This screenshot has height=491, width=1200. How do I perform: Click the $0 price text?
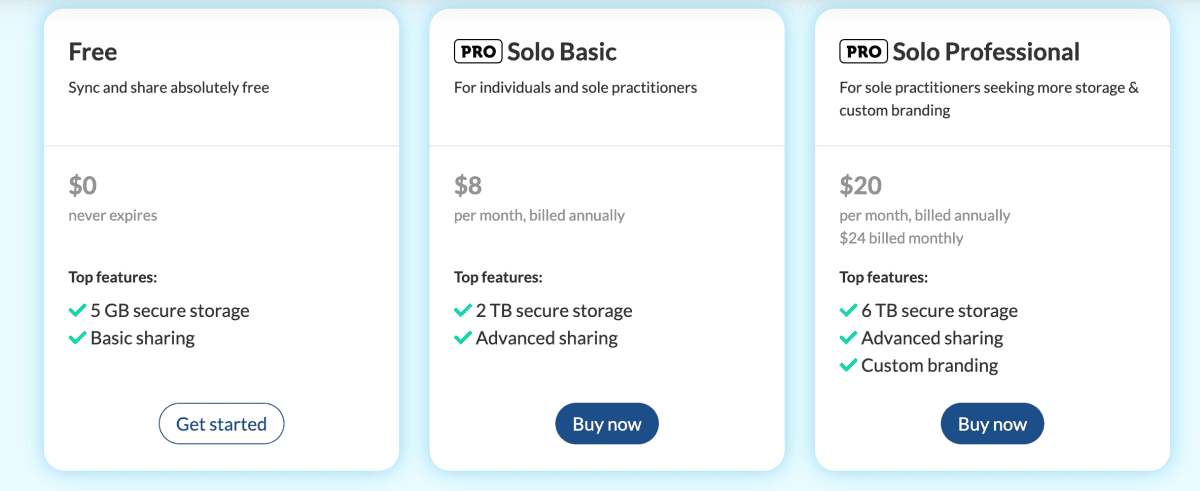83,185
